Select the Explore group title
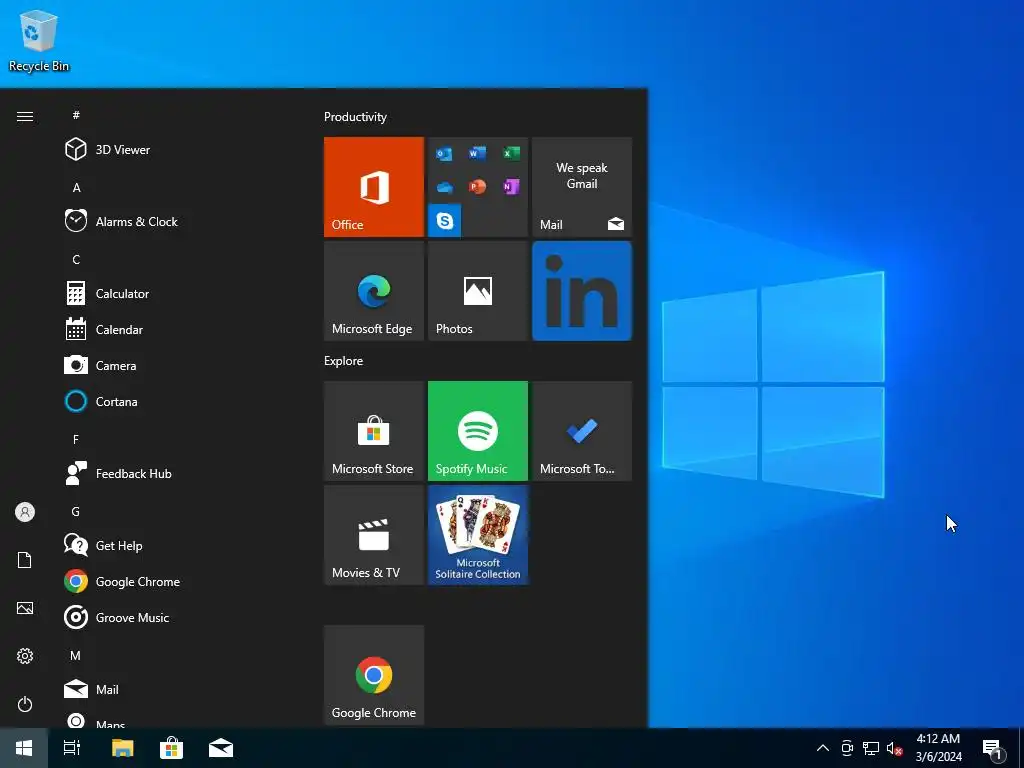The image size is (1024, 768). (344, 360)
